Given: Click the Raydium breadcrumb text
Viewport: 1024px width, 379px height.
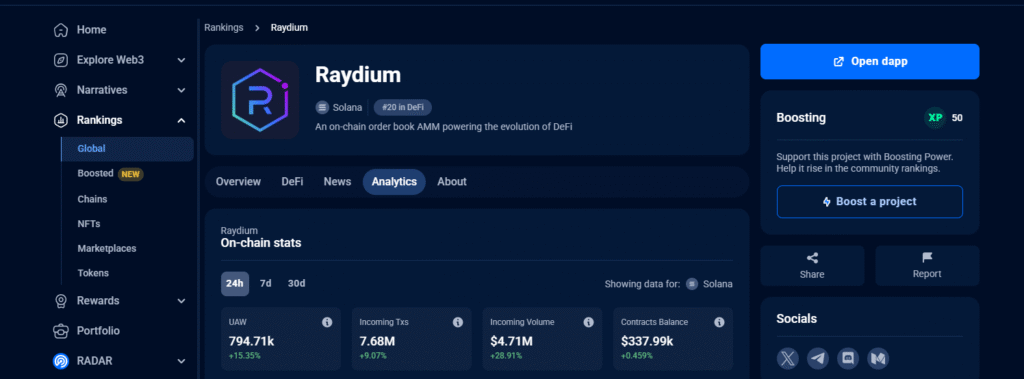Looking at the screenshot, I should coord(289,27).
